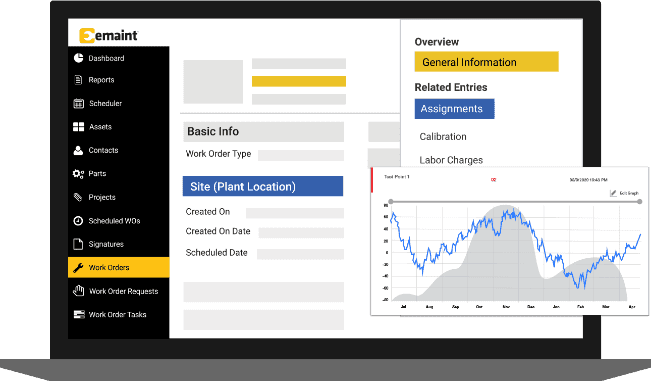The height and width of the screenshot is (381, 651).
Task: Open the Scheduled WOs clock icon
Action: (x=78, y=221)
